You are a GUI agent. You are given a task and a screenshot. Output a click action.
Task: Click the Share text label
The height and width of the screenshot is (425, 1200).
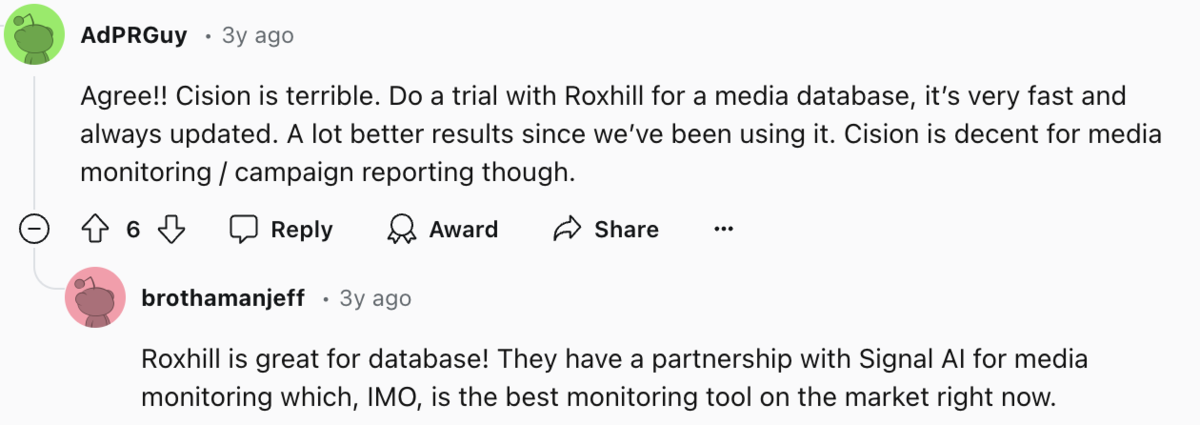(x=626, y=229)
